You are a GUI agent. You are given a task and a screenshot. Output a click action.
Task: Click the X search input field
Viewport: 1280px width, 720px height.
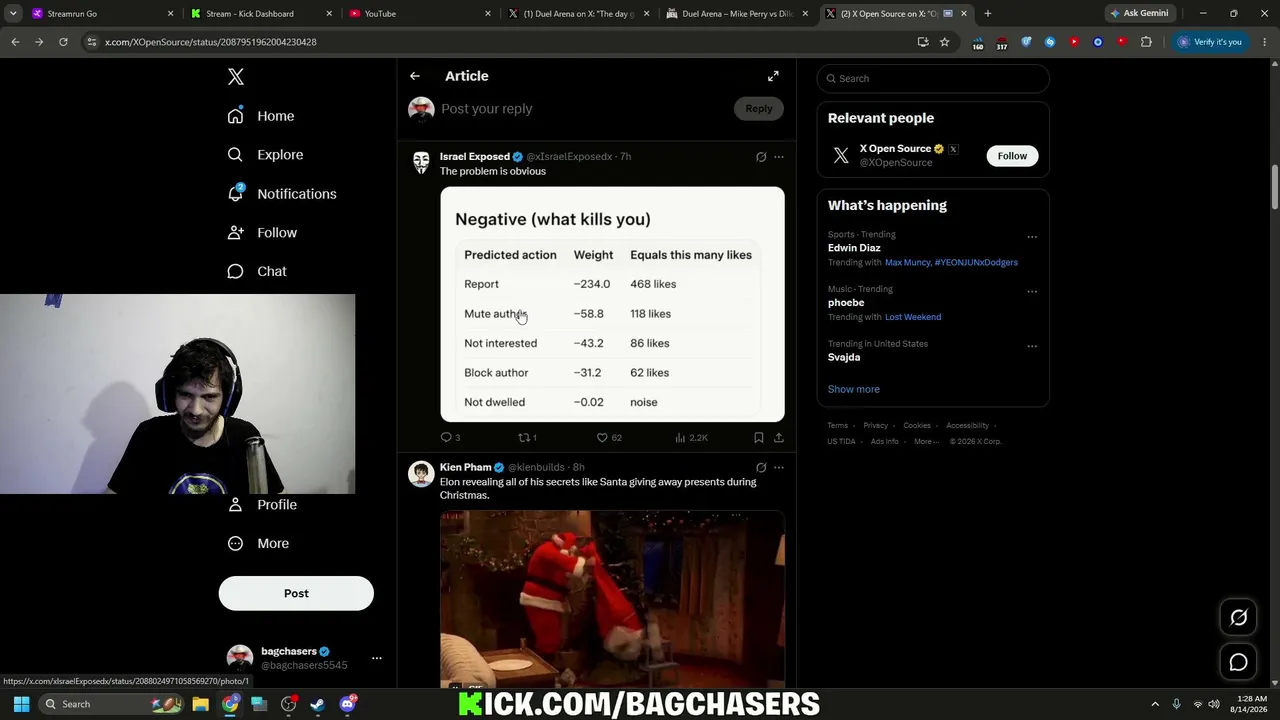point(933,78)
